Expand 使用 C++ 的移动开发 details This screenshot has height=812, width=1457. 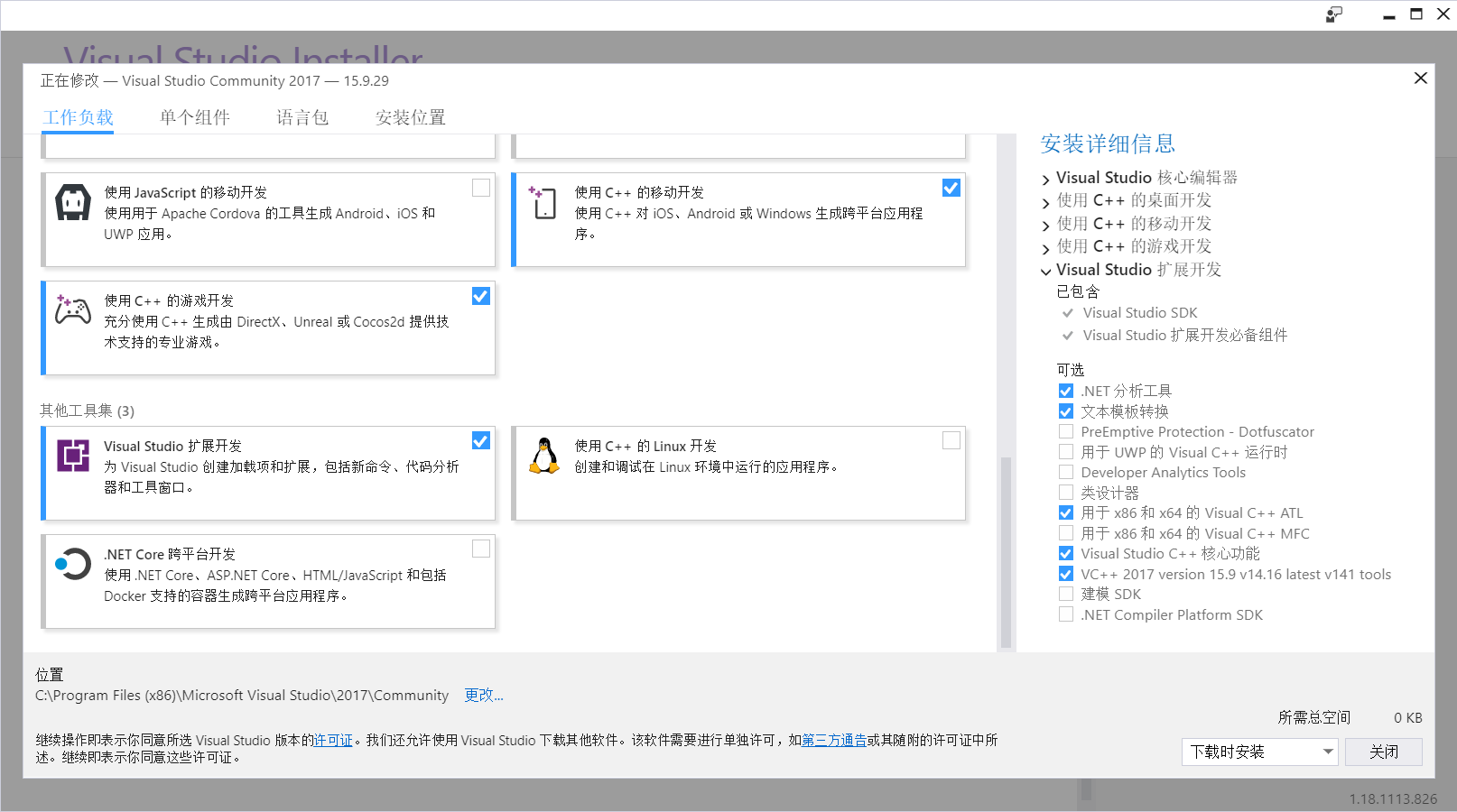click(1046, 226)
